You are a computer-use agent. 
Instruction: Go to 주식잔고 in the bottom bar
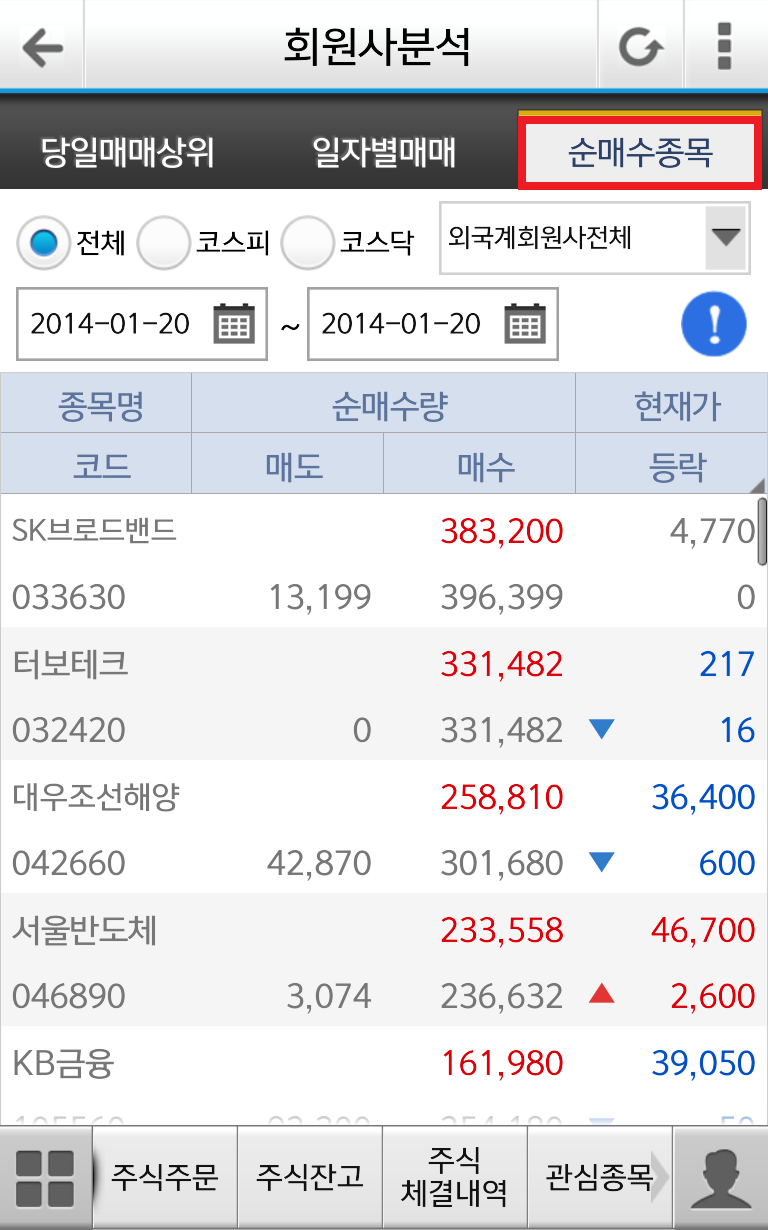coord(310,1177)
